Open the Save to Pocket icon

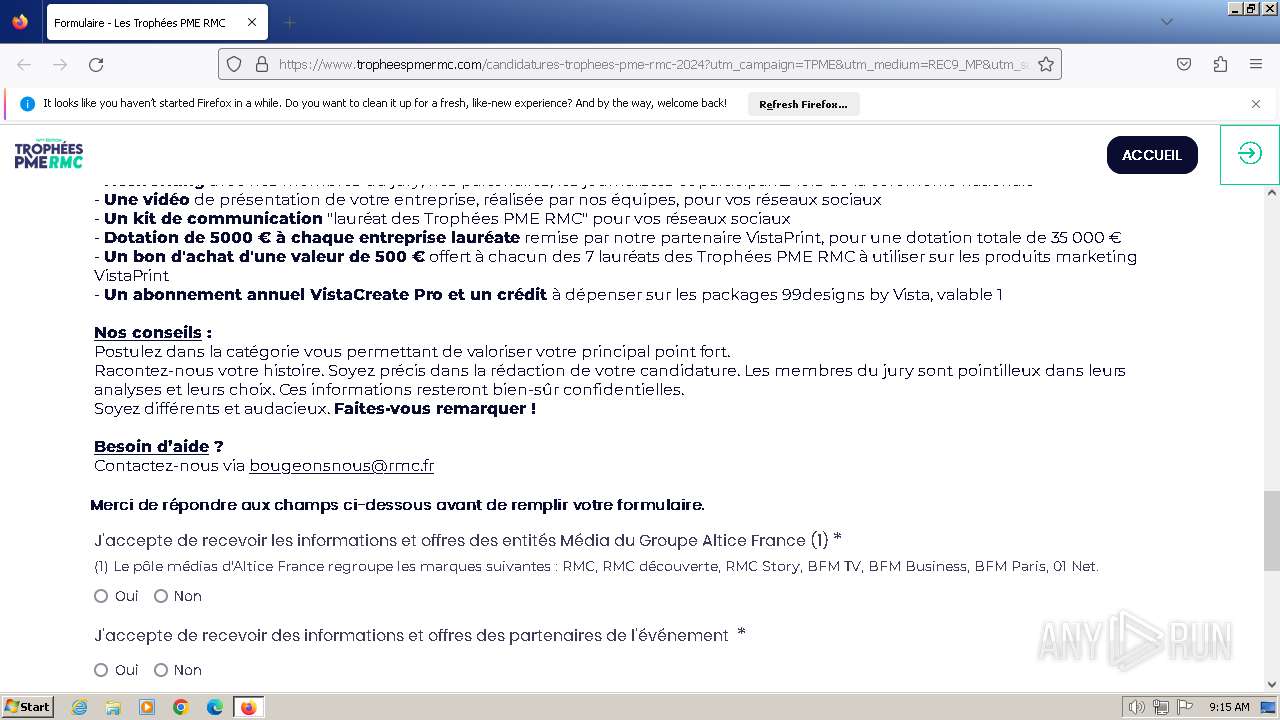[x=1184, y=64]
